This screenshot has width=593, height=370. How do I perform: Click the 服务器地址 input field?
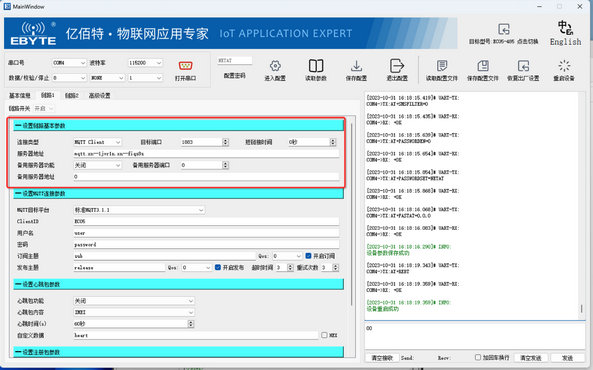pyautogui.click(x=206, y=154)
